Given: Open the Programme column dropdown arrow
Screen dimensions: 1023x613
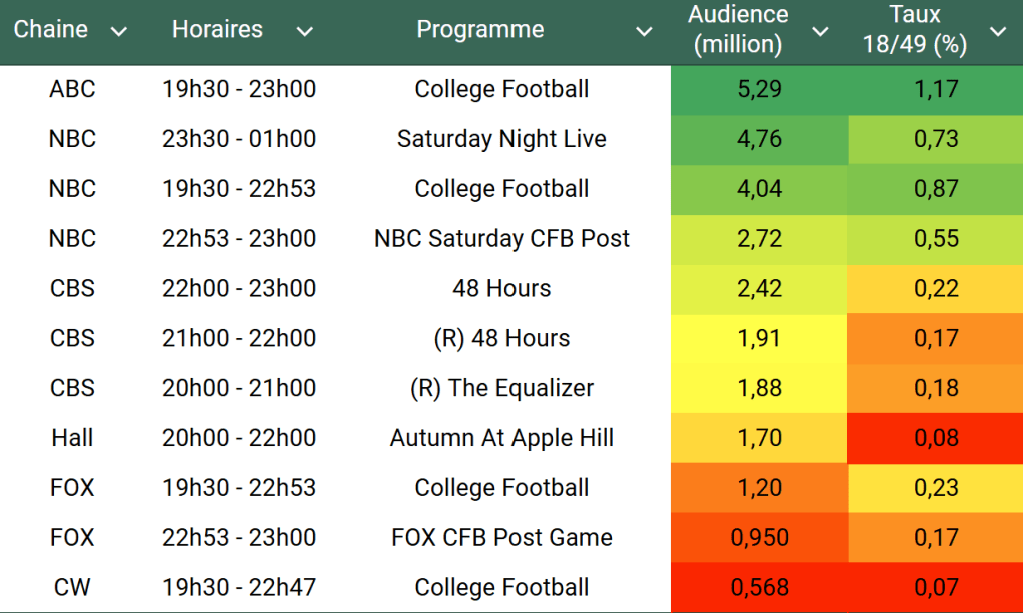Looking at the screenshot, I should pos(642,32).
